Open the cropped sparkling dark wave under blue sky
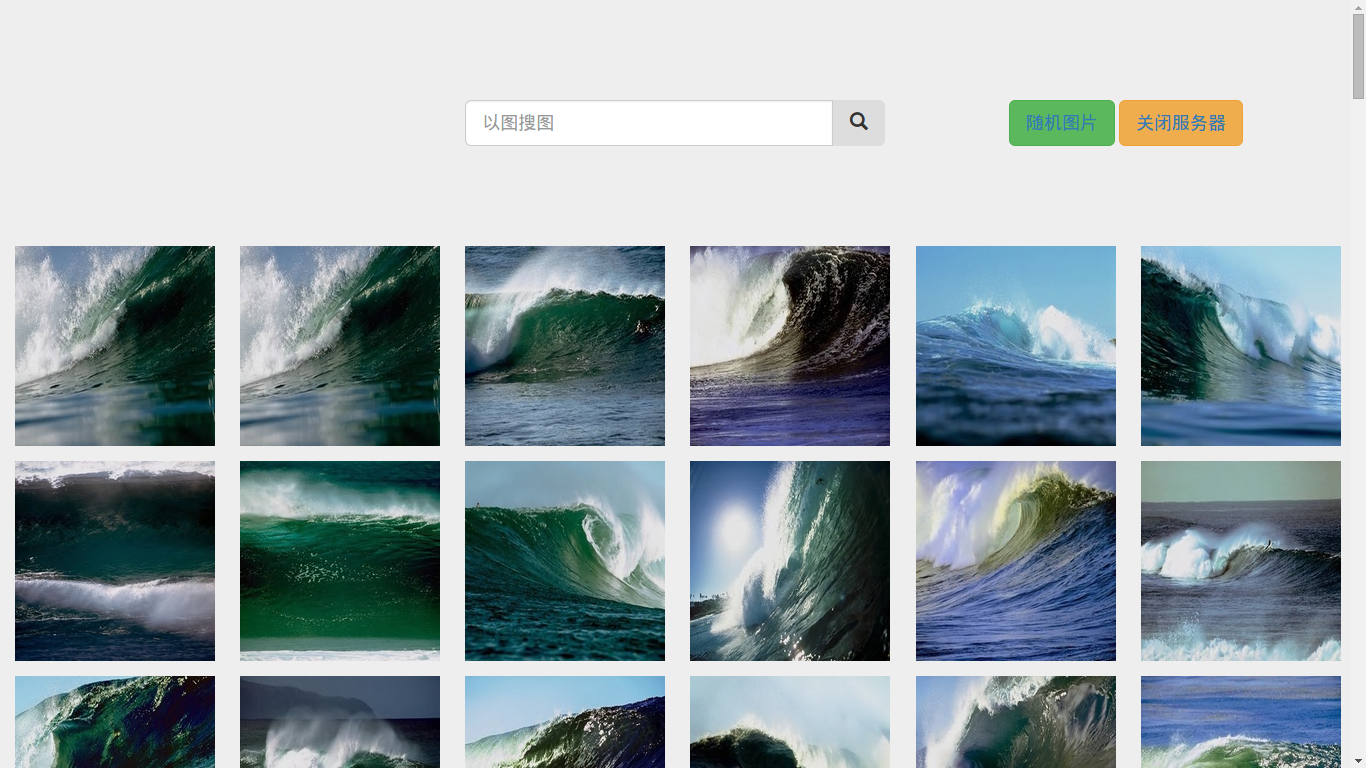This screenshot has height=768, width=1366. (x=564, y=721)
